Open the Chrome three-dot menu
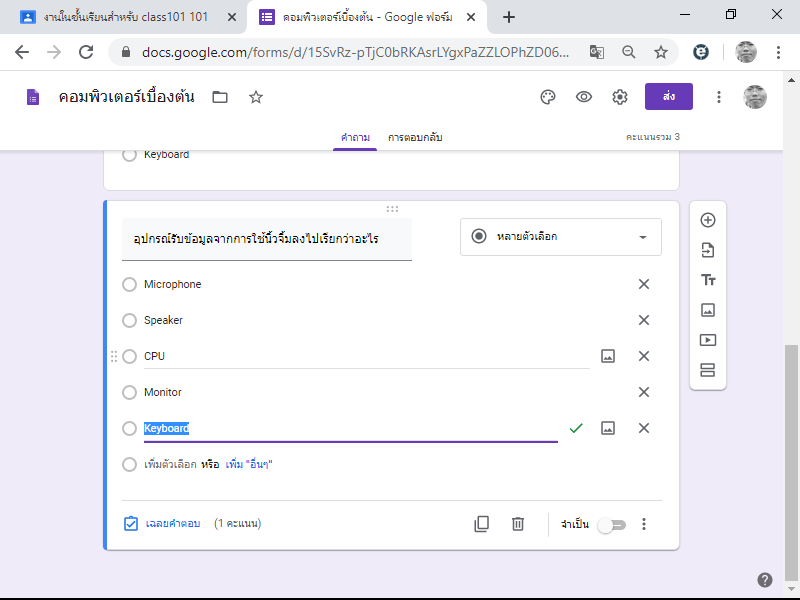 tap(778, 52)
